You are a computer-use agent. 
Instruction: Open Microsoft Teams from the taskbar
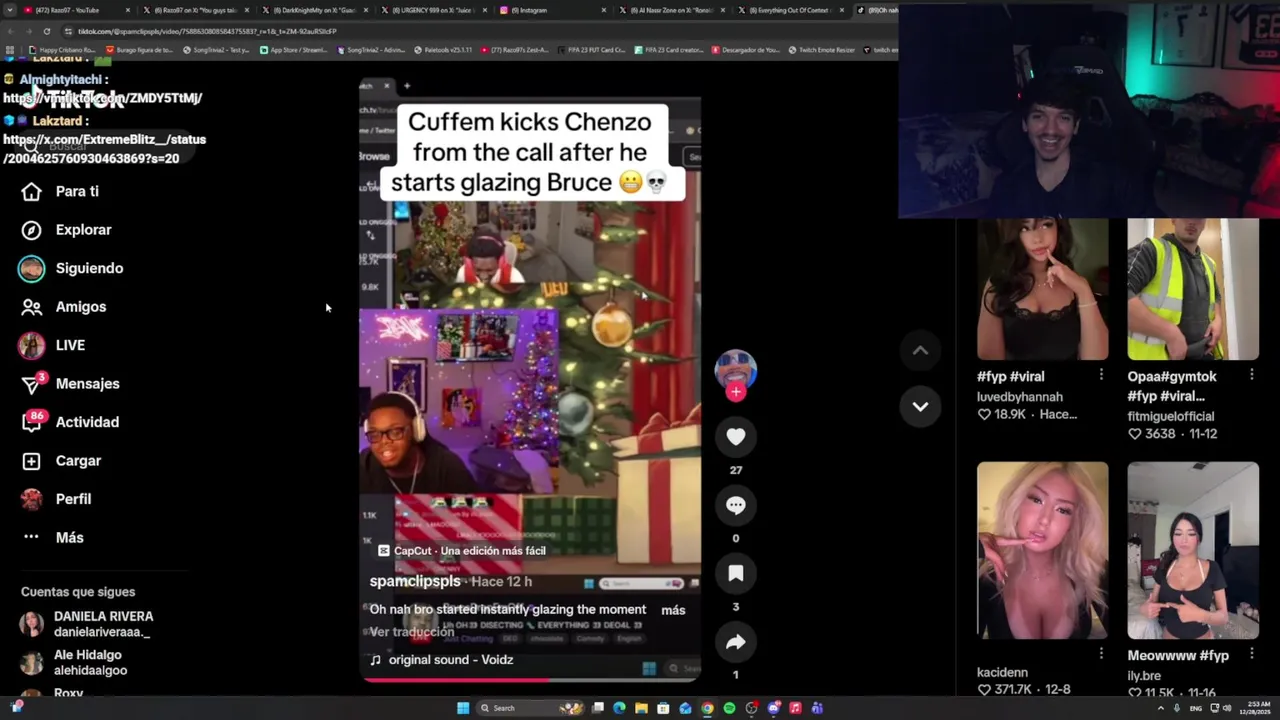click(817, 708)
